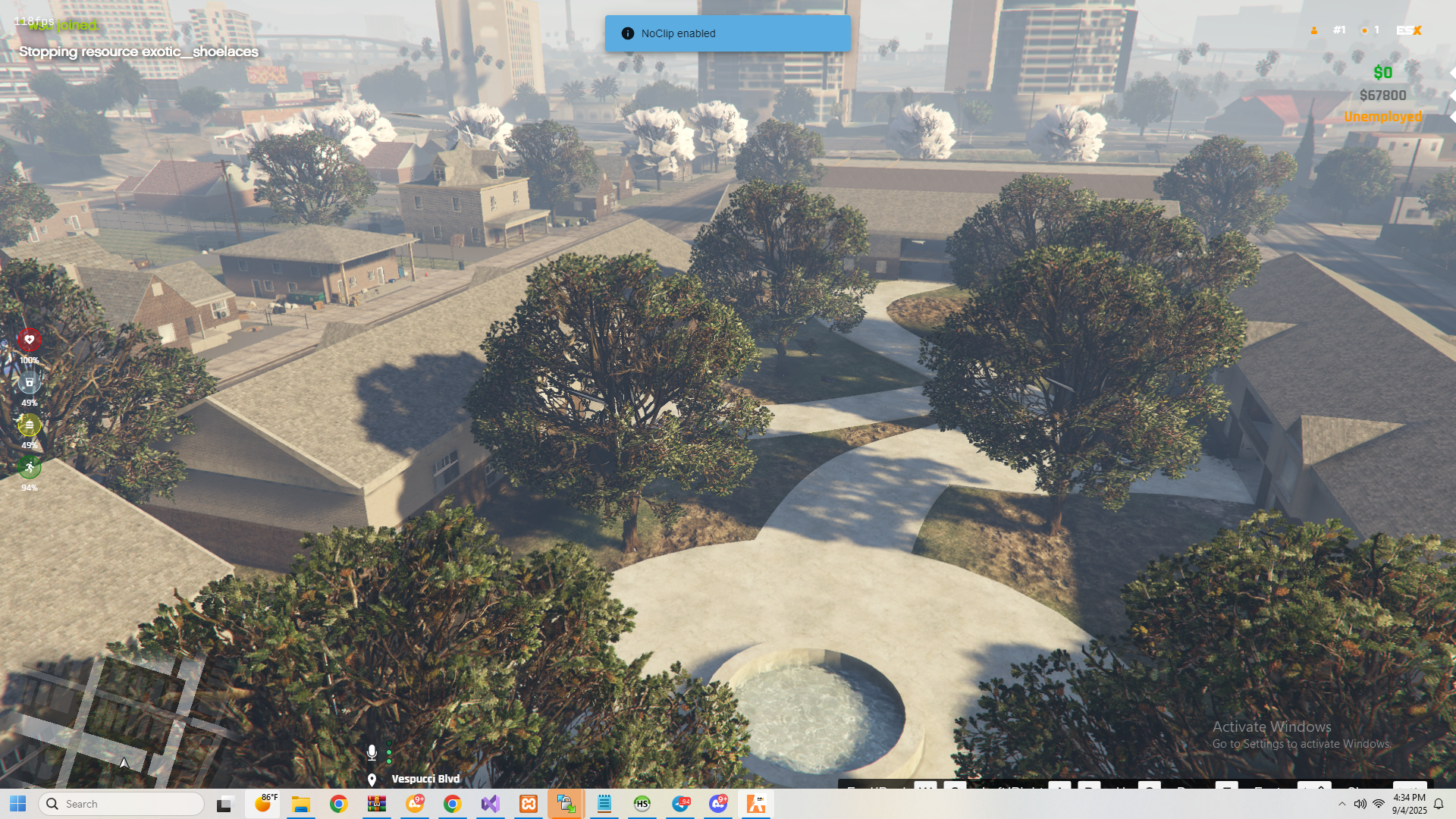The image size is (1456, 819).
Task: Open the blue Discord icon with 9+ badge
Action: pos(718,804)
